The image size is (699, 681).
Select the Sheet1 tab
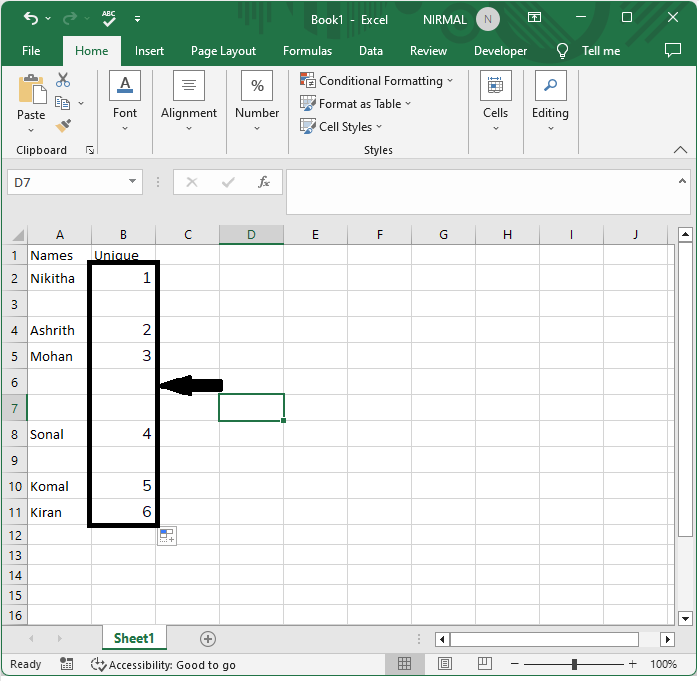coord(134,638)
